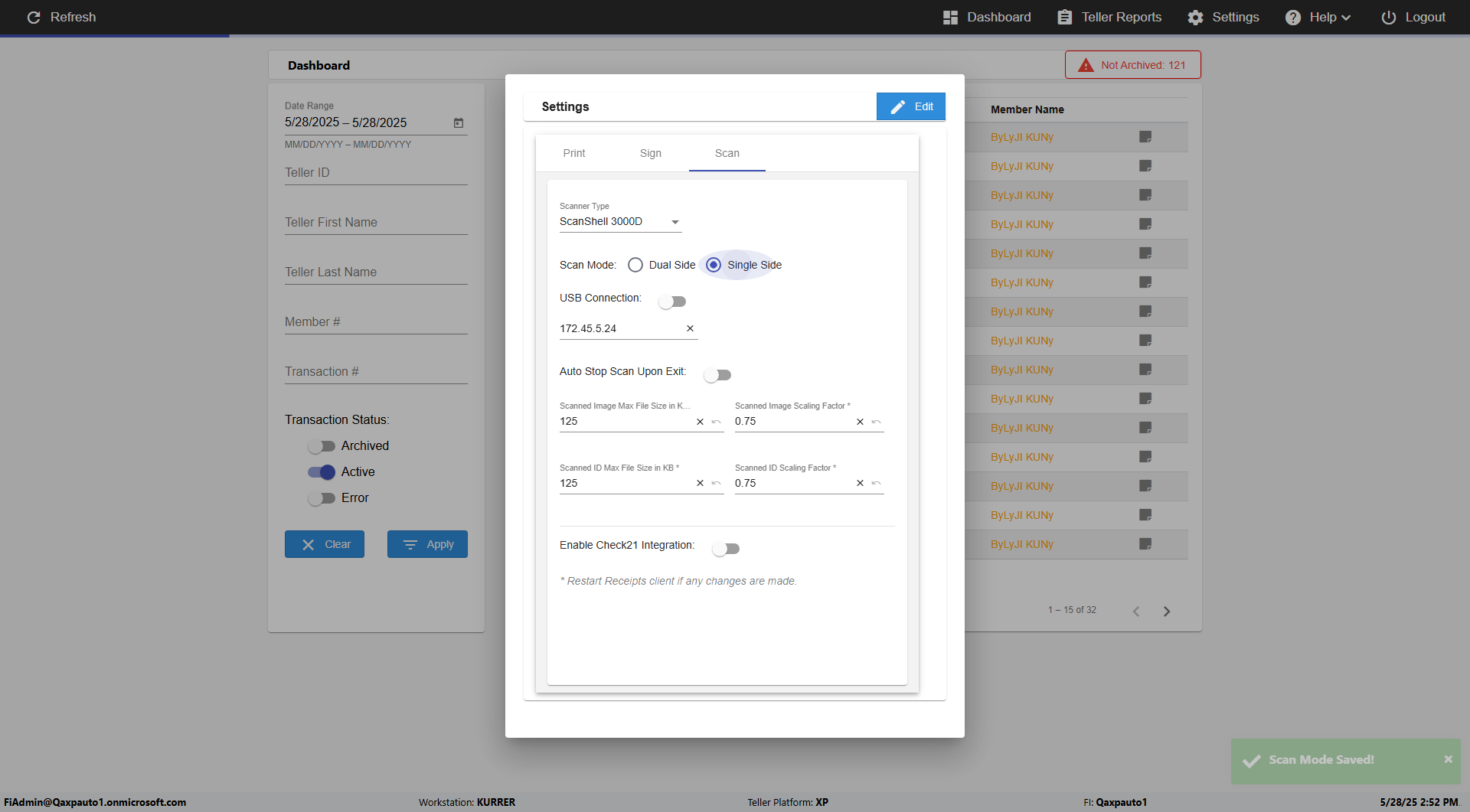Go to the next page of results
Viewport: 1470px width, 812px height.
(1167, 611)
